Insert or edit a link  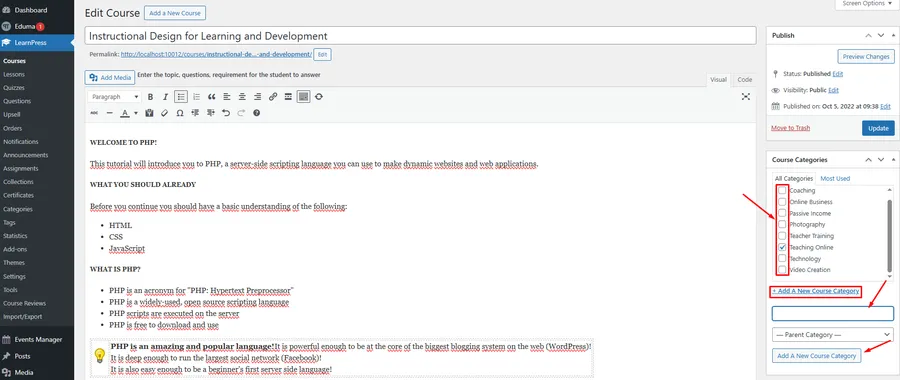coord(273,97)
